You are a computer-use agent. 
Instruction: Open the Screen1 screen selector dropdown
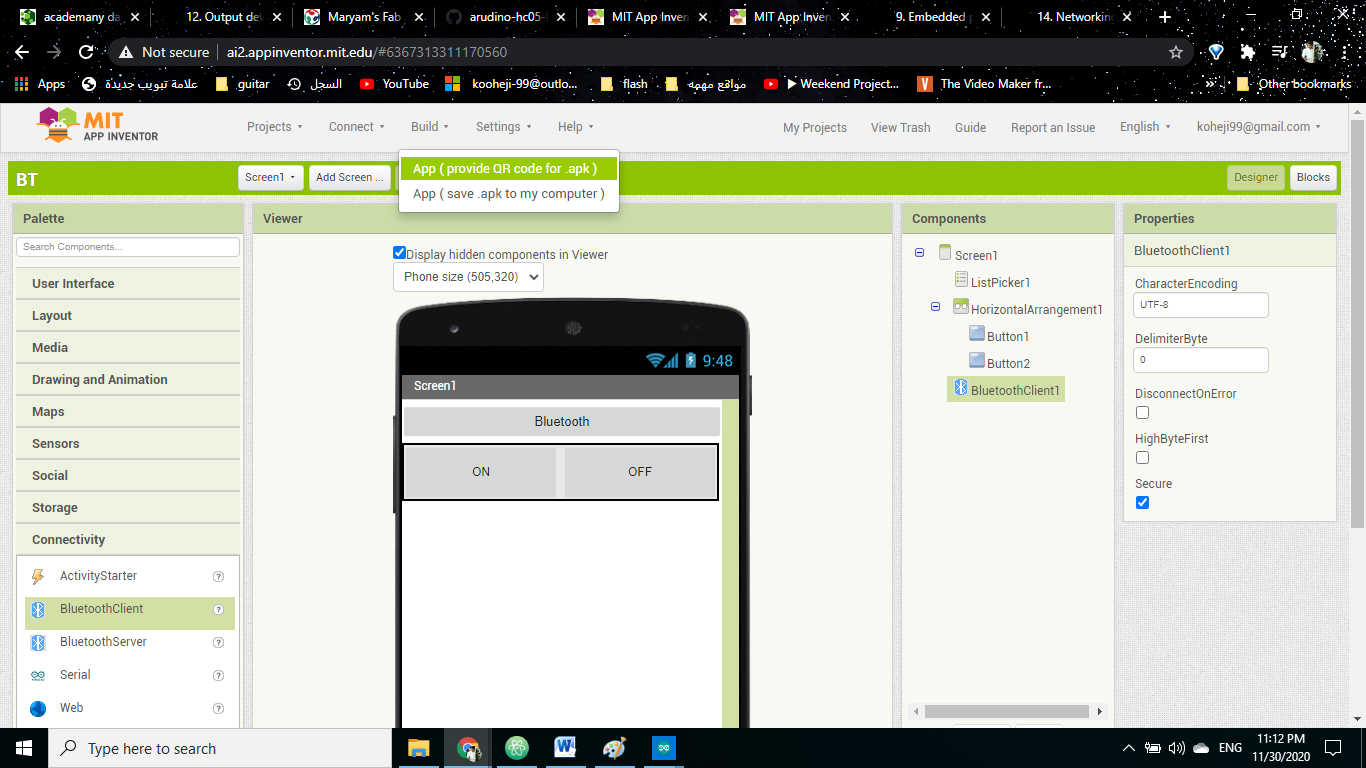(270, 177)
